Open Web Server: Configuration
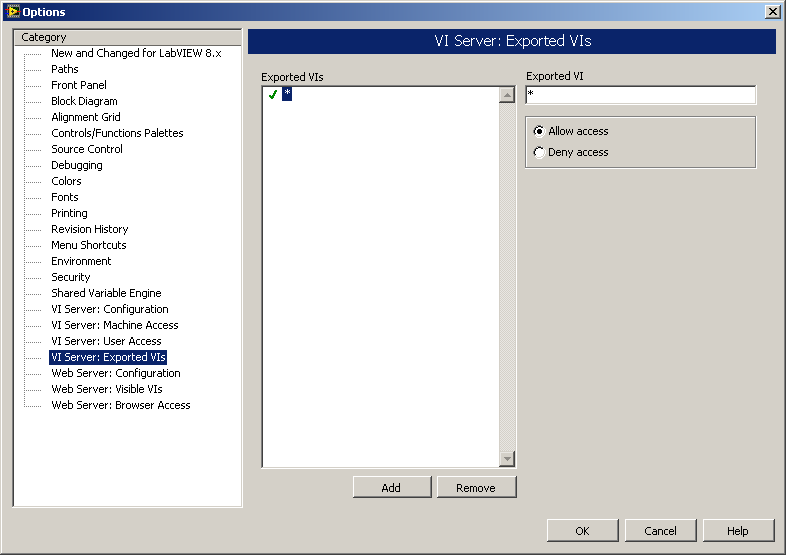This screenshot has height=555, width=786. (x=116, y=374)
